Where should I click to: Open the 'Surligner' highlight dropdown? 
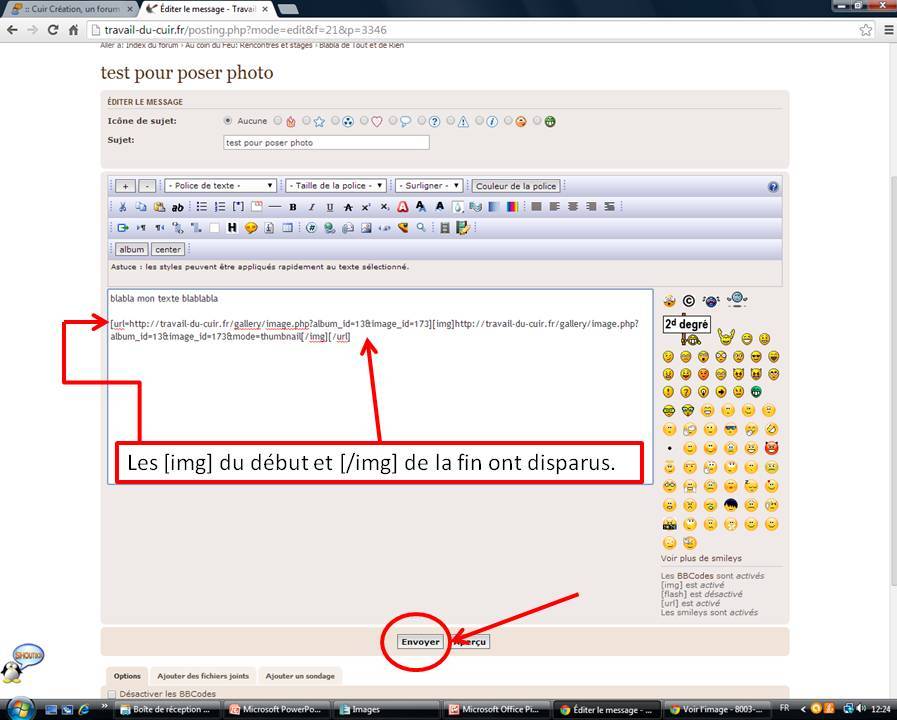point(429,186)
